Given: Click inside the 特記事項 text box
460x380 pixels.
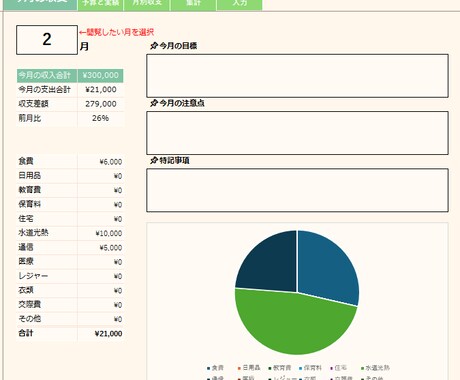Looking at the screenshot, I should point(297,190).
